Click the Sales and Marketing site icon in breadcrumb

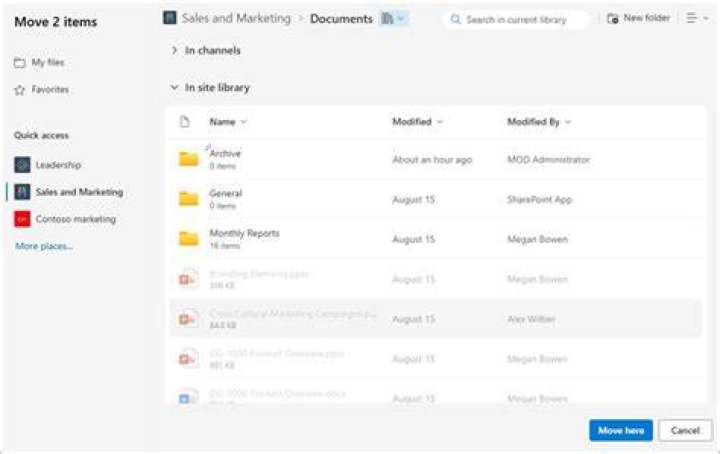point(169,18)
